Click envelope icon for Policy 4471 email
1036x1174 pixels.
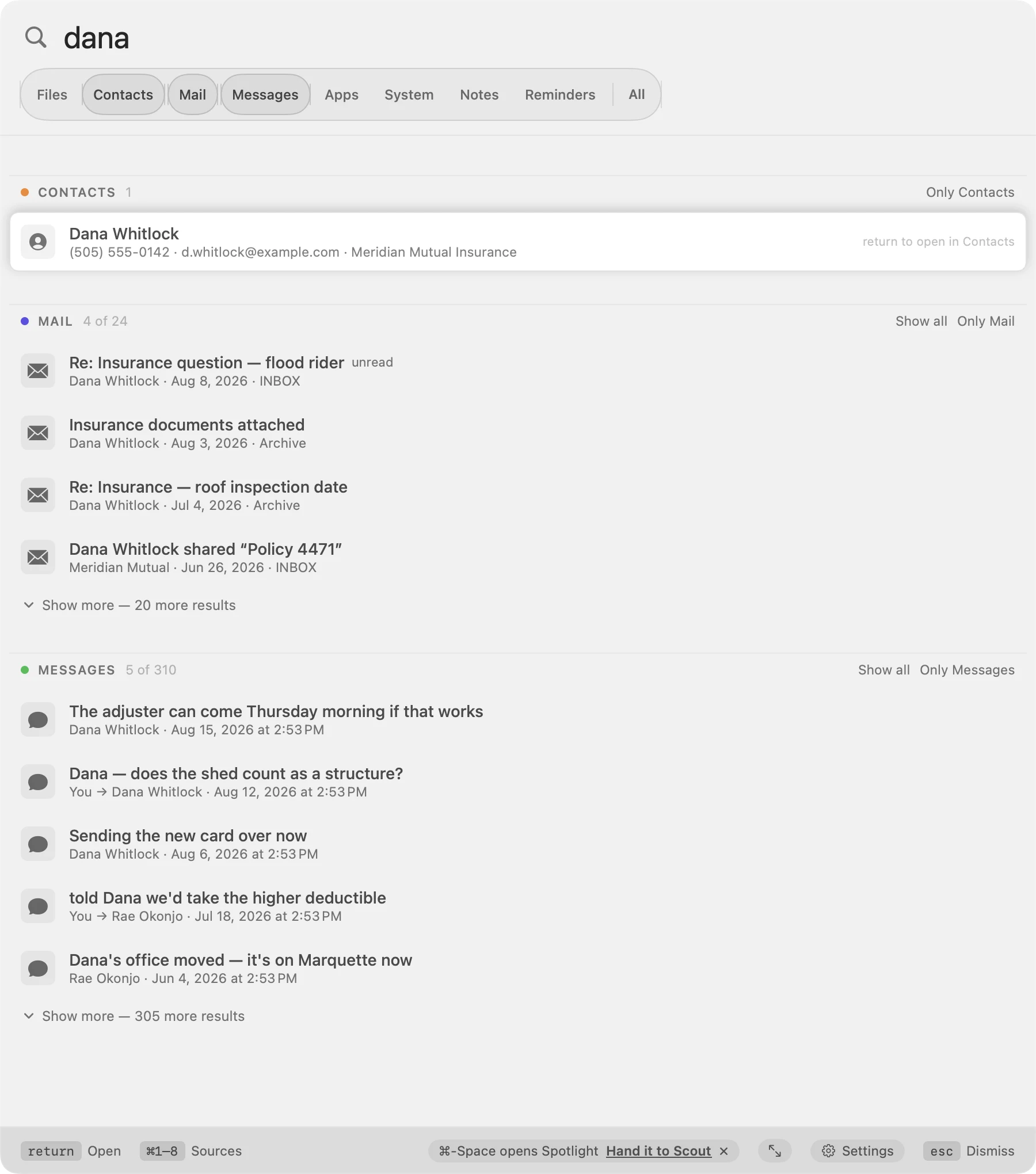(x=38, y=557)
